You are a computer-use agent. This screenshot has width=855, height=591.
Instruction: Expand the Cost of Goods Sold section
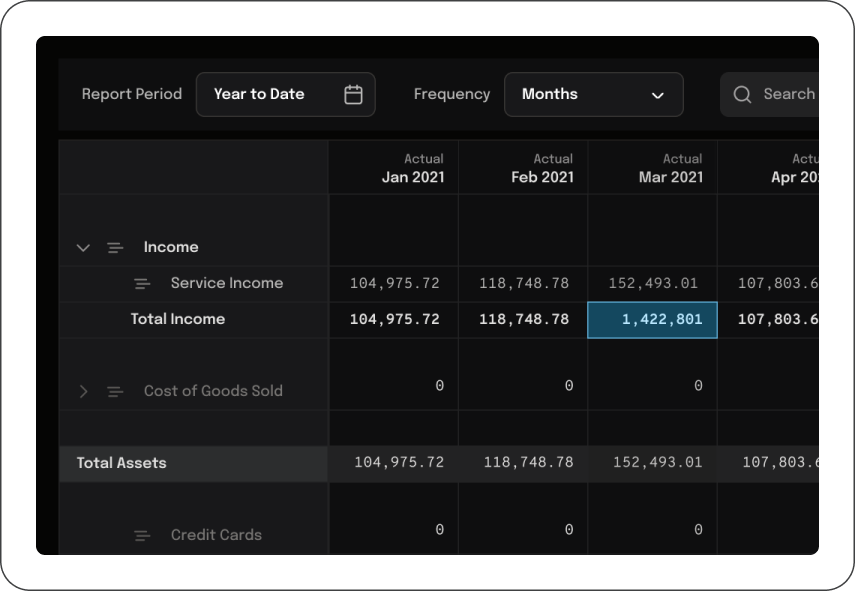pyautogui.click(x=83, y=392)
